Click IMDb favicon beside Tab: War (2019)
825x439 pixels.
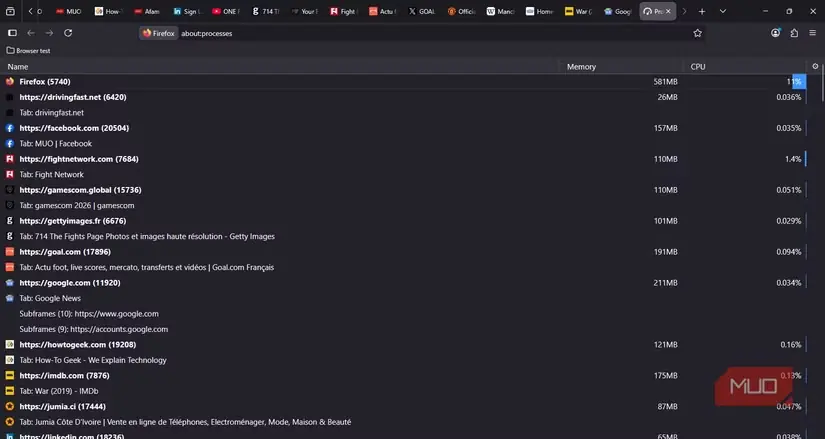pos(9,391)
